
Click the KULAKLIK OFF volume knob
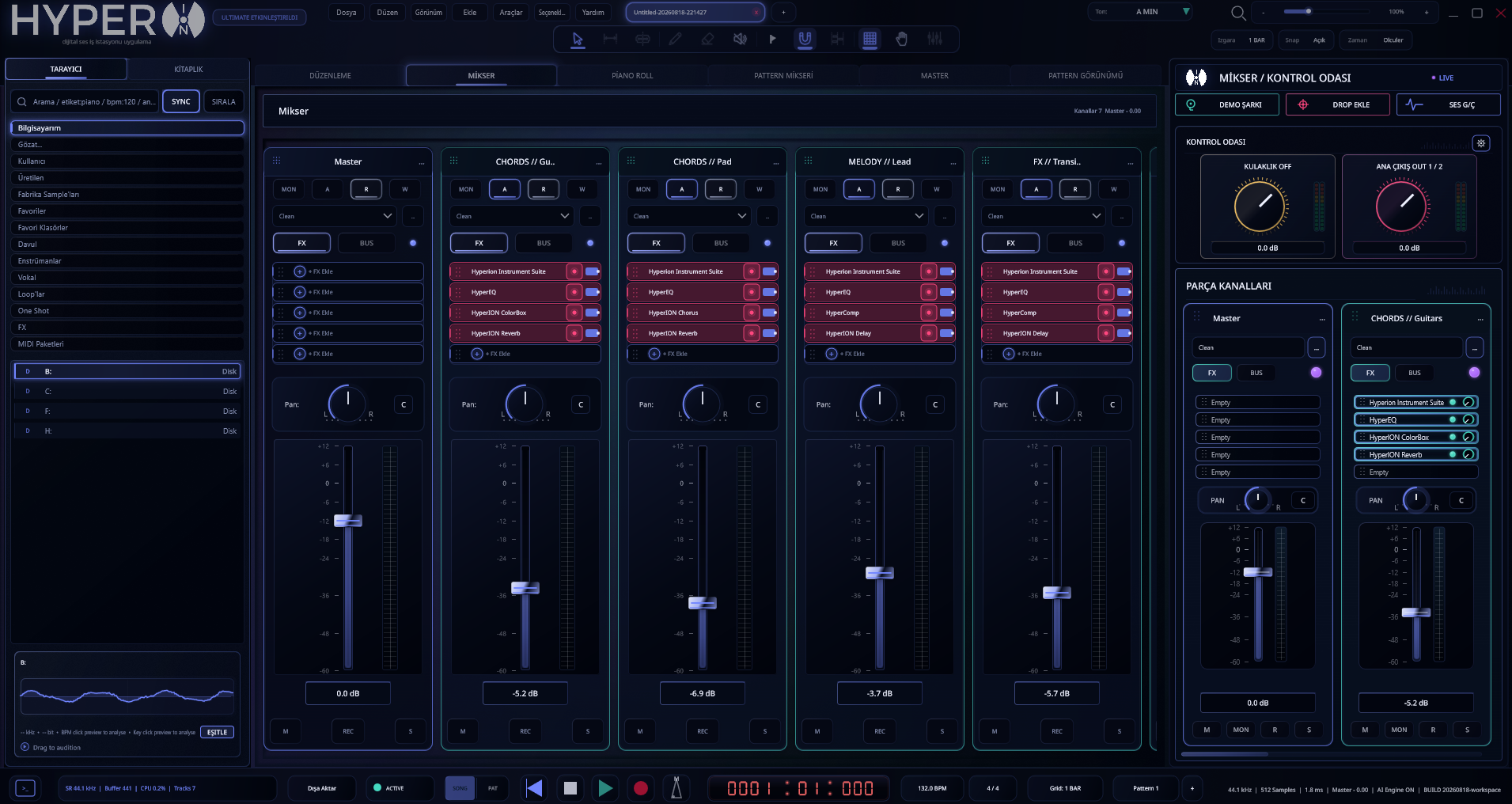[1260, 206]
